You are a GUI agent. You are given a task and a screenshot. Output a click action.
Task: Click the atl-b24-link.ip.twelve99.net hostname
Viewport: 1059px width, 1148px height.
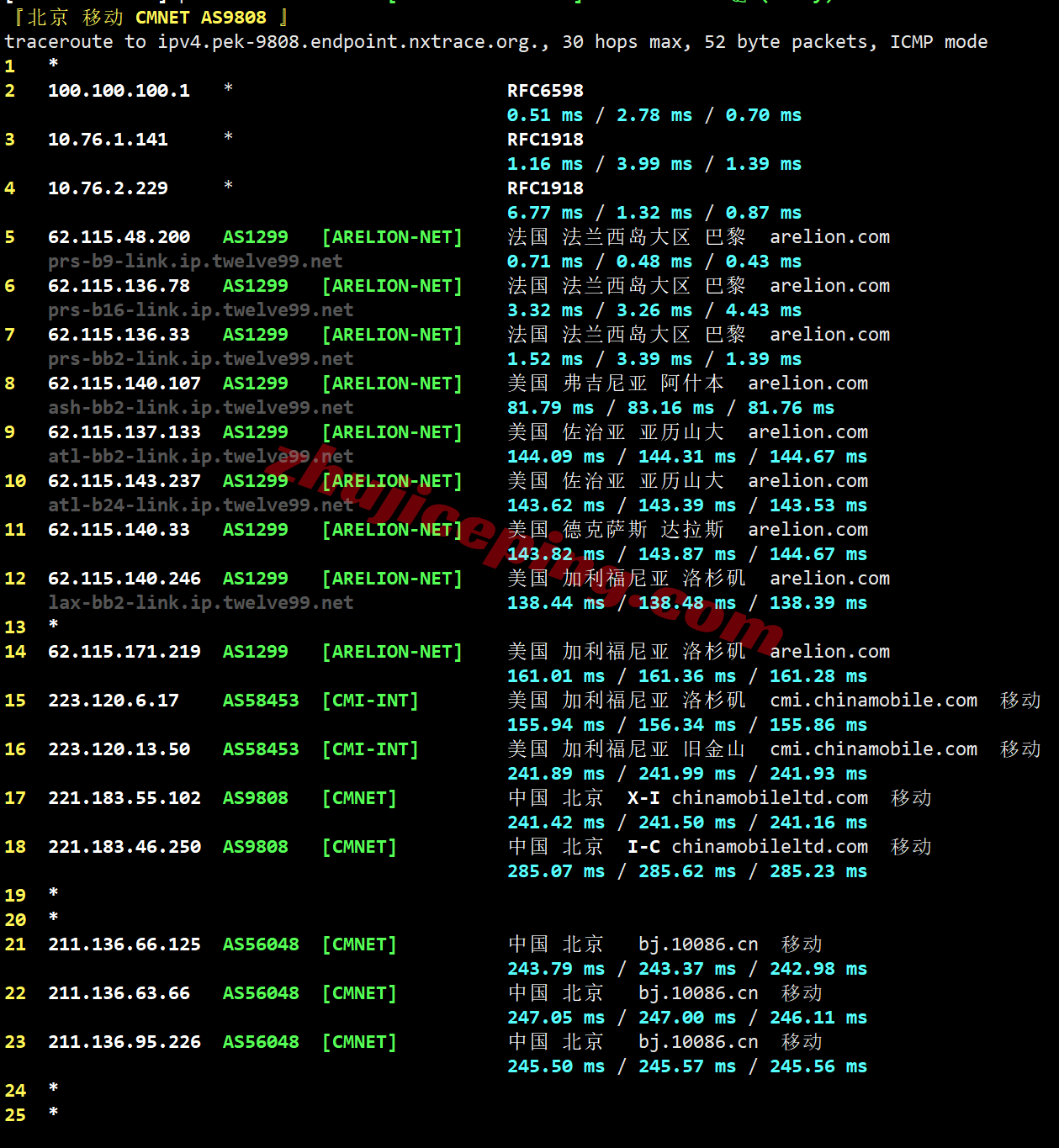click(200, 505)
